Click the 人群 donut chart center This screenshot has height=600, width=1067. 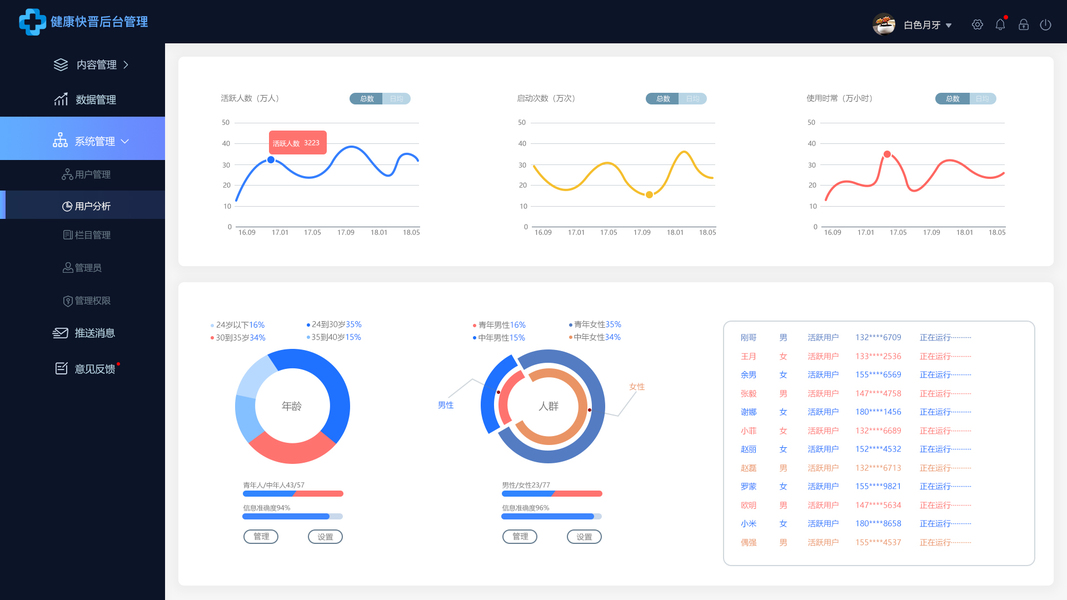(548, 406)
